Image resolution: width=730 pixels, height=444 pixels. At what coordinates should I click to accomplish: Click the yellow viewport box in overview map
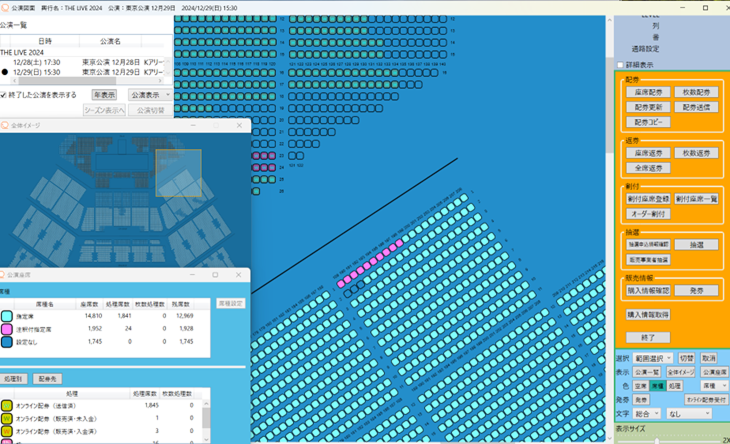[x=178, y=171]
